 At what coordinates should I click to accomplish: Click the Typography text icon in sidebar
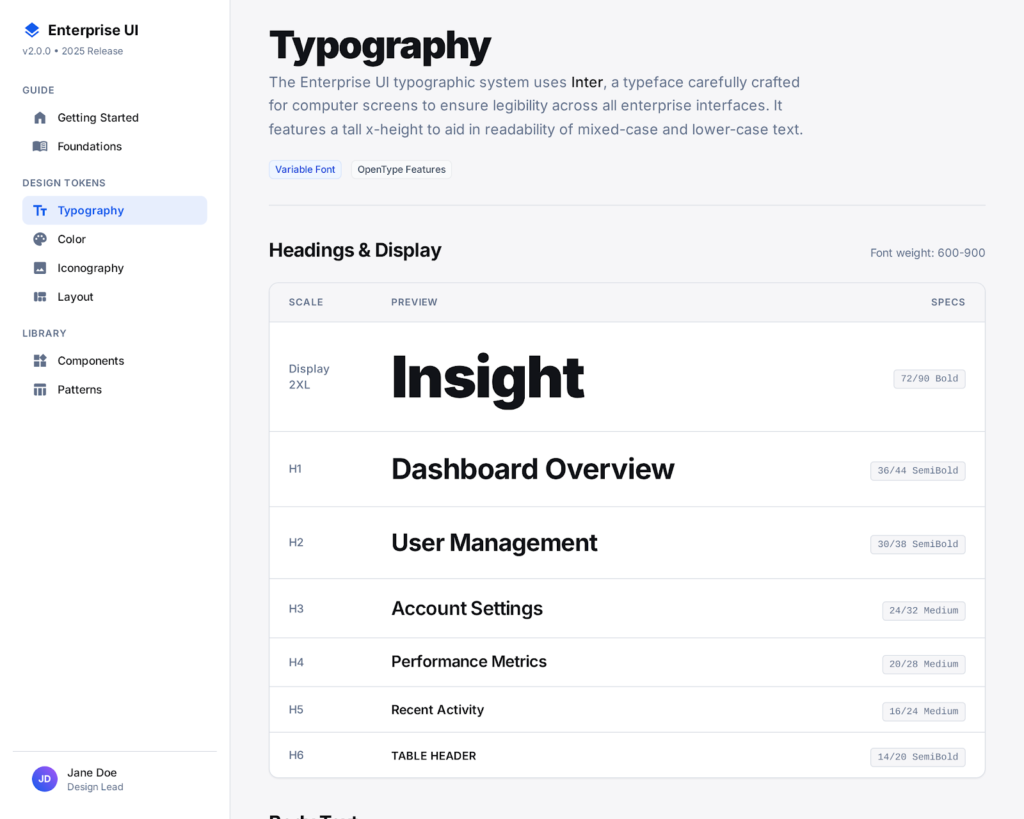click(40, 211)
